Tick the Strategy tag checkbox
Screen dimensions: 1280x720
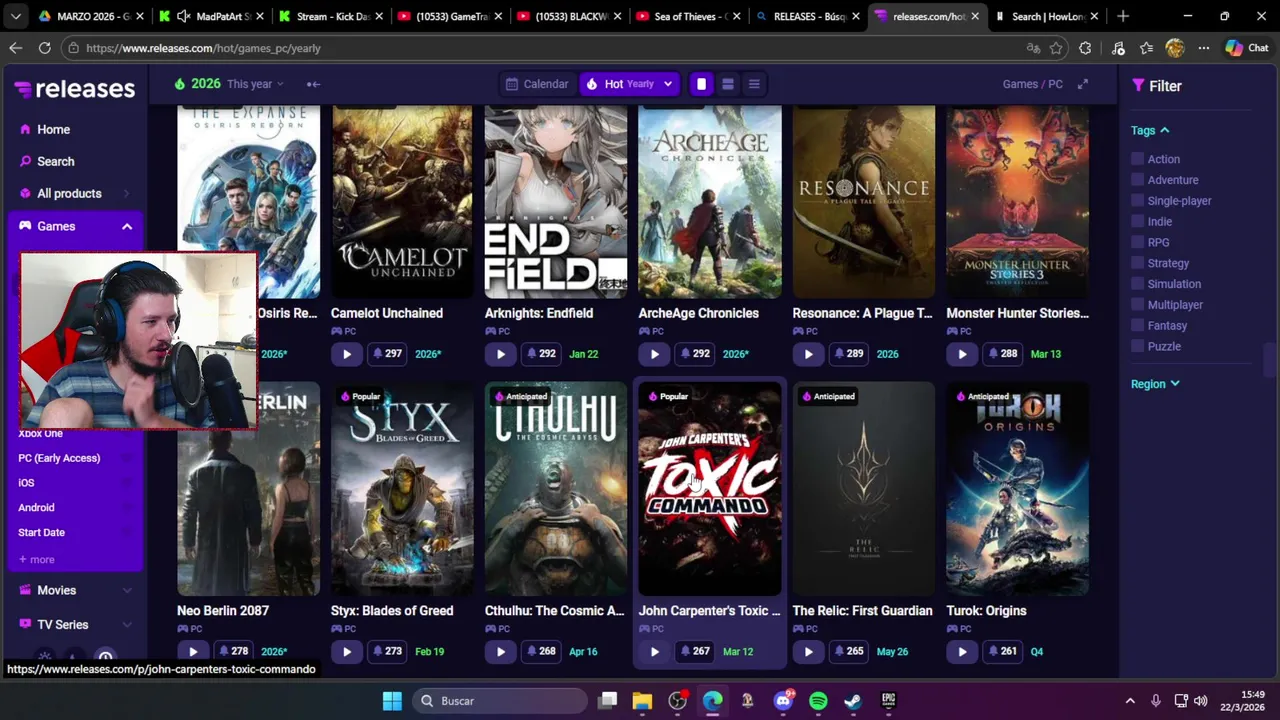tap(1137, 263)
